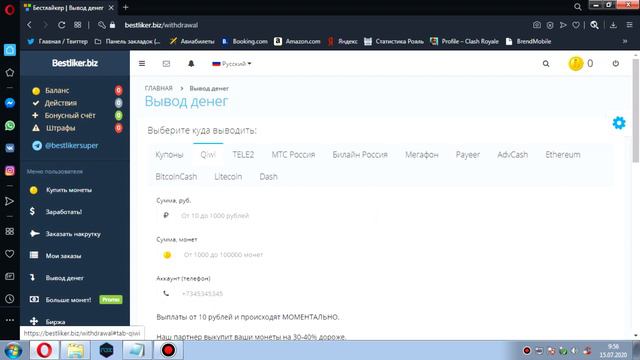Viewport: 640px width, 360px height.
Task: Open notifications bell icon
Action: tap(191, 64)
